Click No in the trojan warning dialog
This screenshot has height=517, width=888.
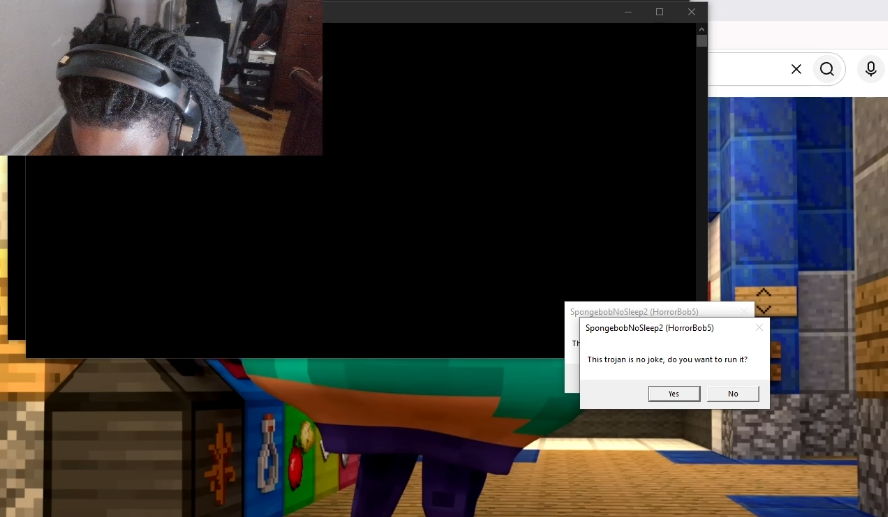pos(733,394)
